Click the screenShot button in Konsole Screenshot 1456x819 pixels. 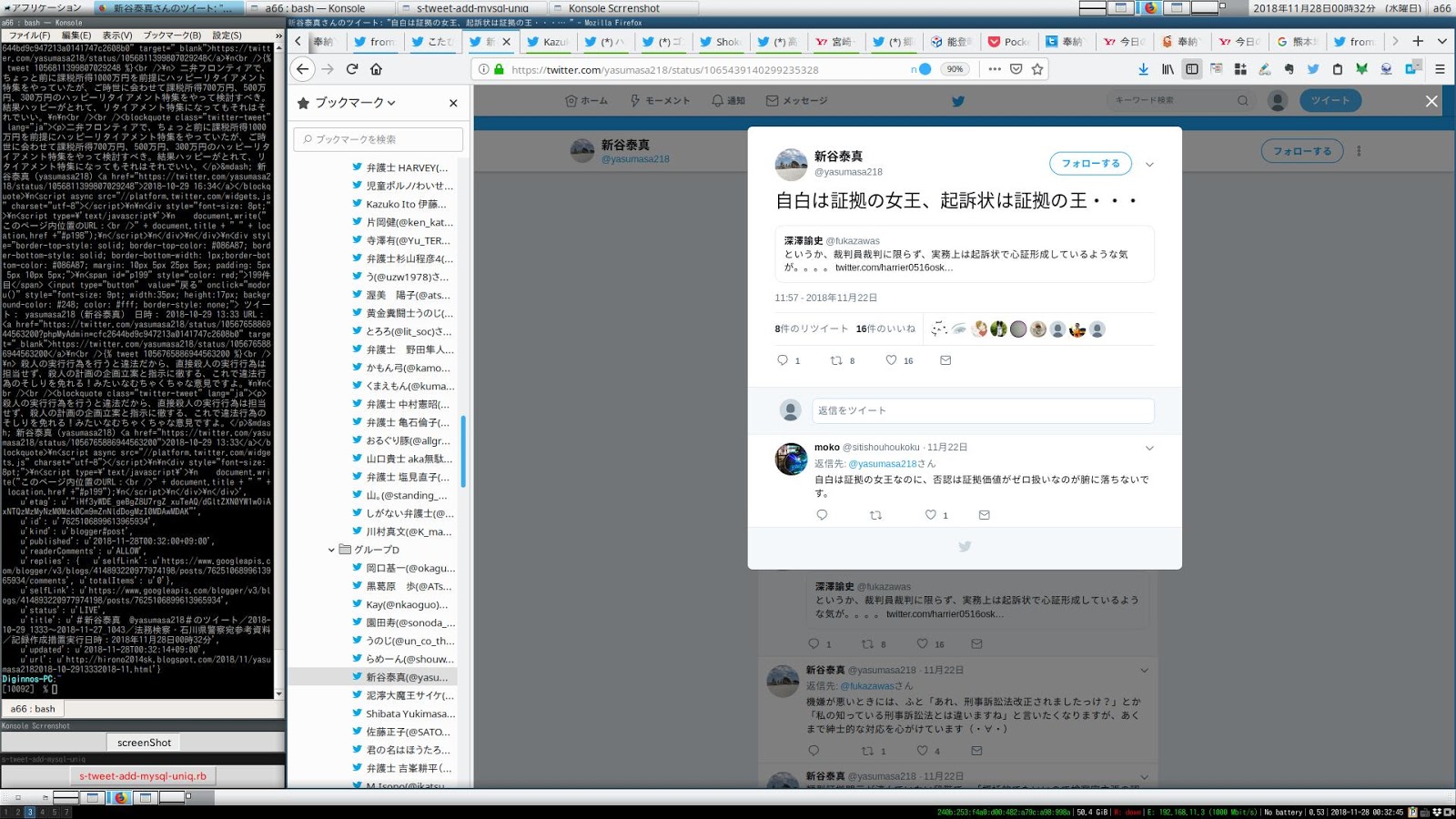coord(144,743)
